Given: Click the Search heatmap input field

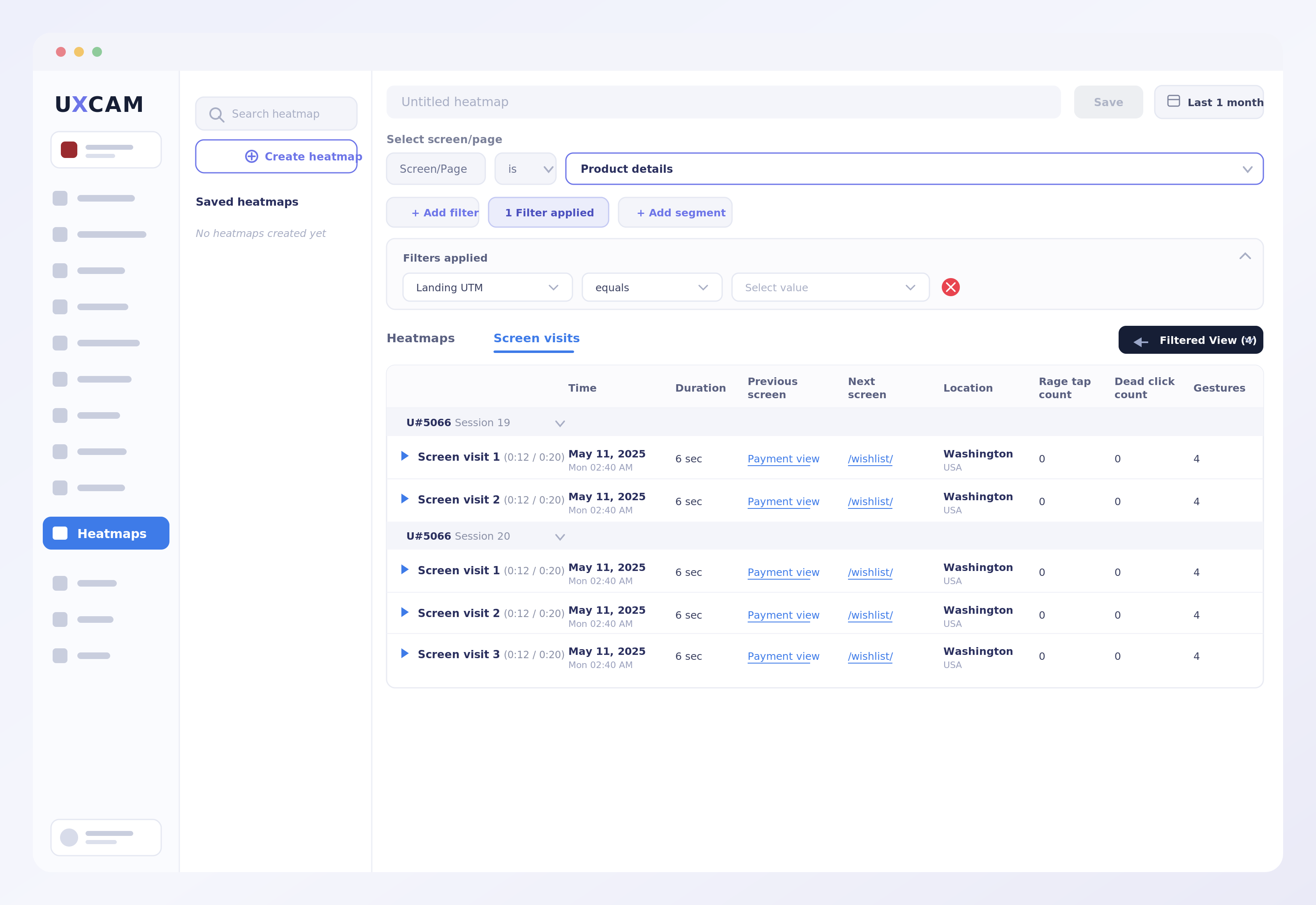Looking at the screenshot, I should coord(276,114).
